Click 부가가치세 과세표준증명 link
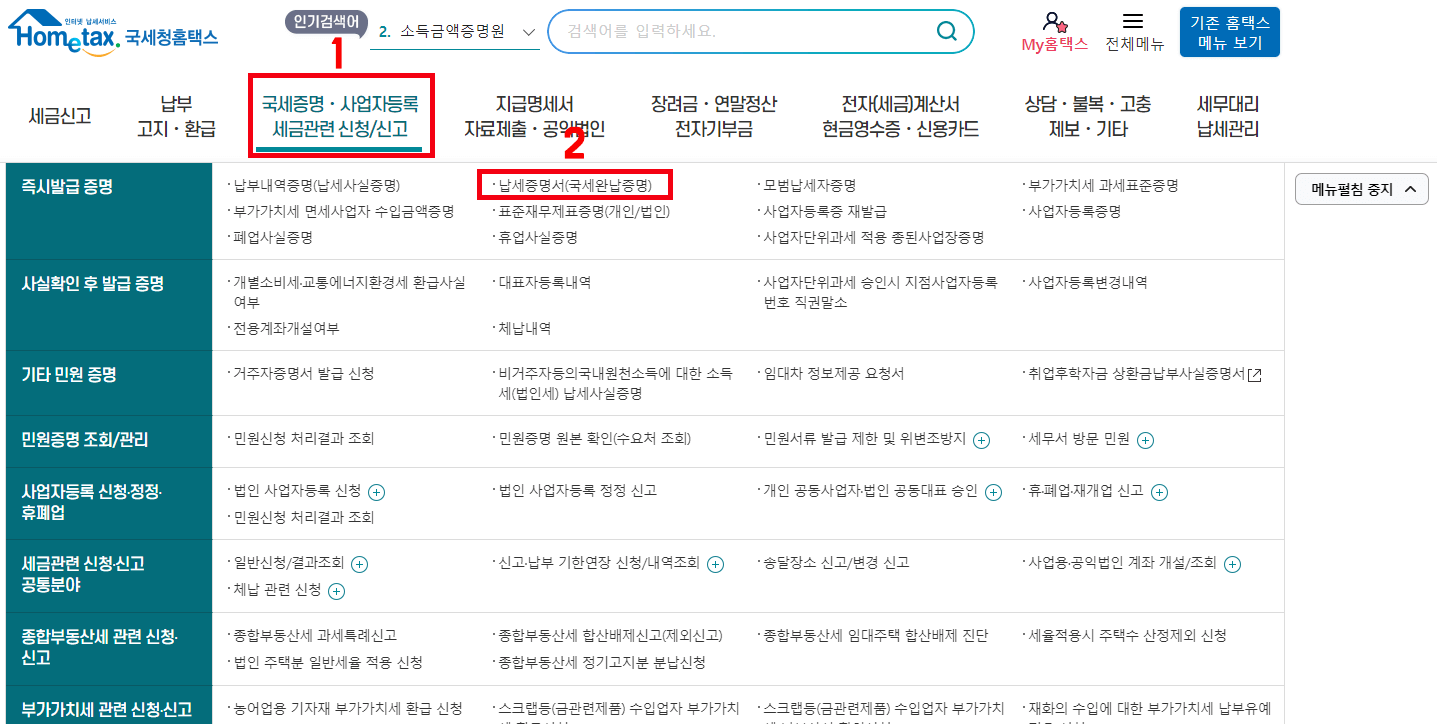The height and width of the screenshot is (724, 1437). tap(1103, 185)
